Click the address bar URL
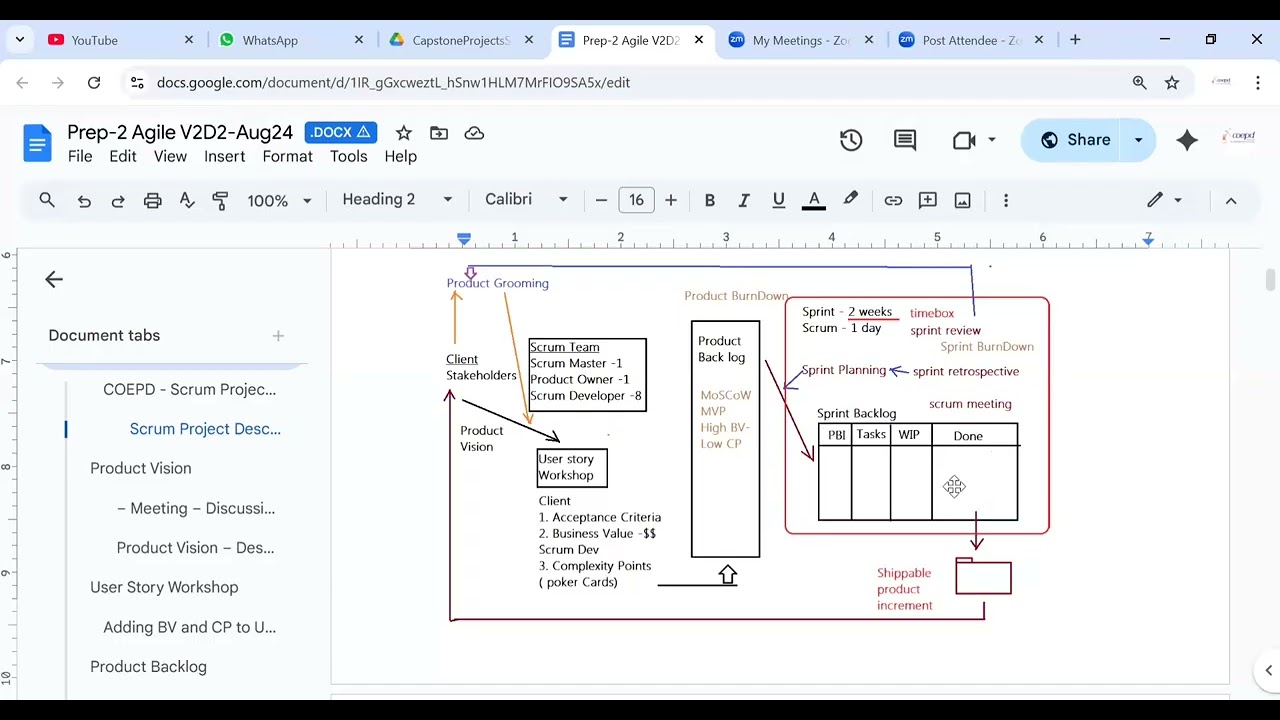Viewport: 1280px width, 720px height. pyautogui.click(x=393, y=83)
